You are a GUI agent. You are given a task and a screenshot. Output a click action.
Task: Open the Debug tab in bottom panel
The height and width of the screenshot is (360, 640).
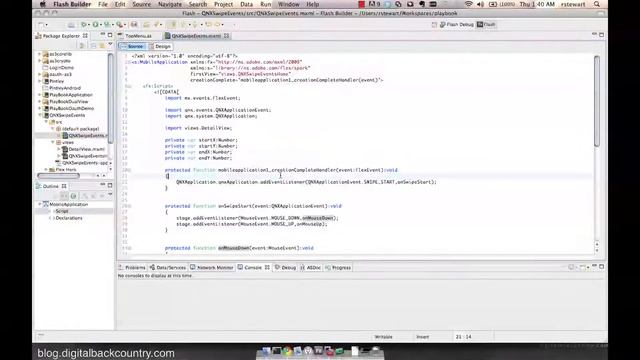coord(285,268)
